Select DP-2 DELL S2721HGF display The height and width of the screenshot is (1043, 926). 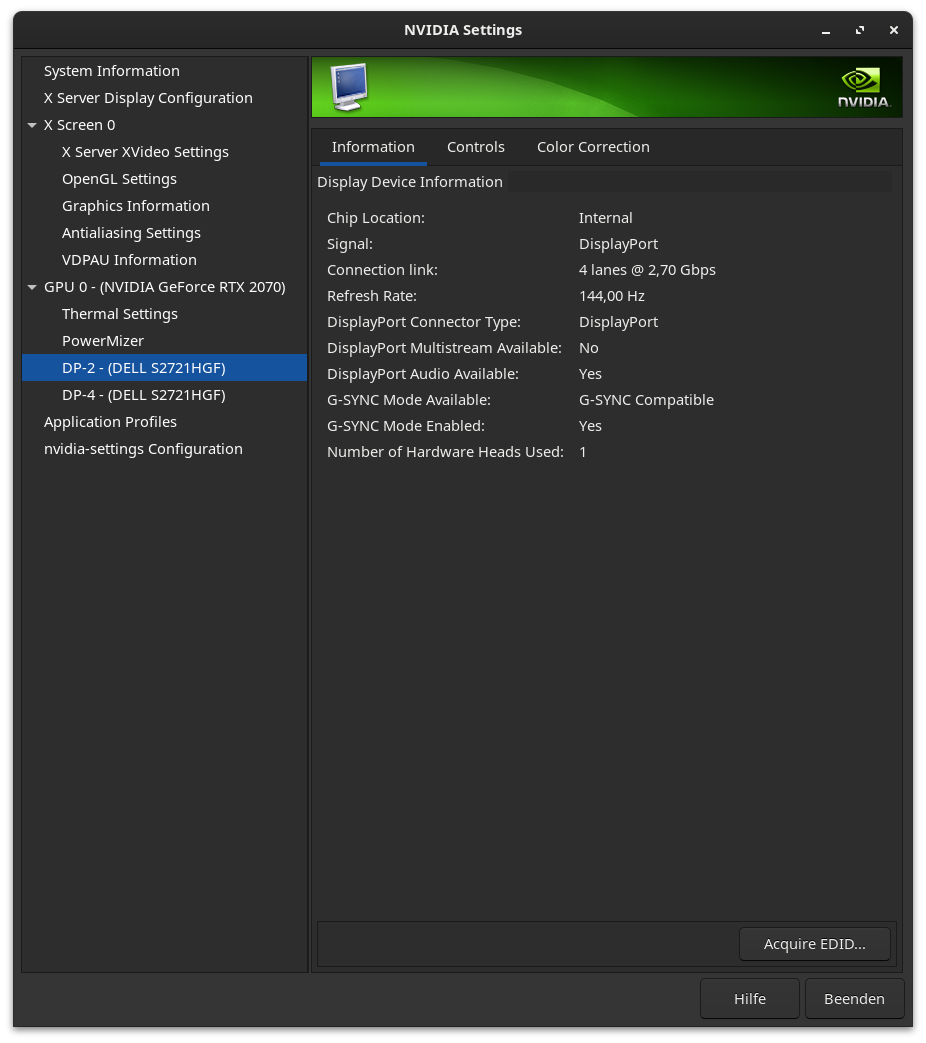[x=164, y=368]
